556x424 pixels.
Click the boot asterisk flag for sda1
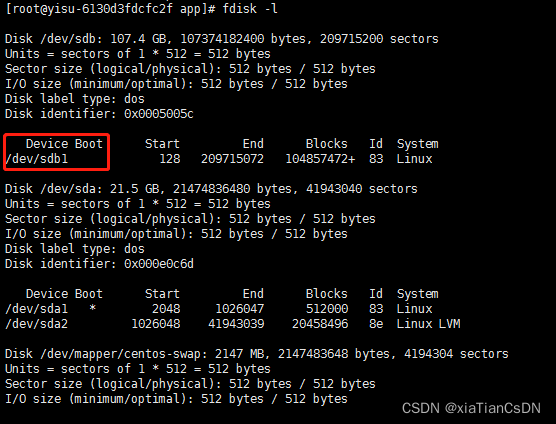(x=92, y=308)
